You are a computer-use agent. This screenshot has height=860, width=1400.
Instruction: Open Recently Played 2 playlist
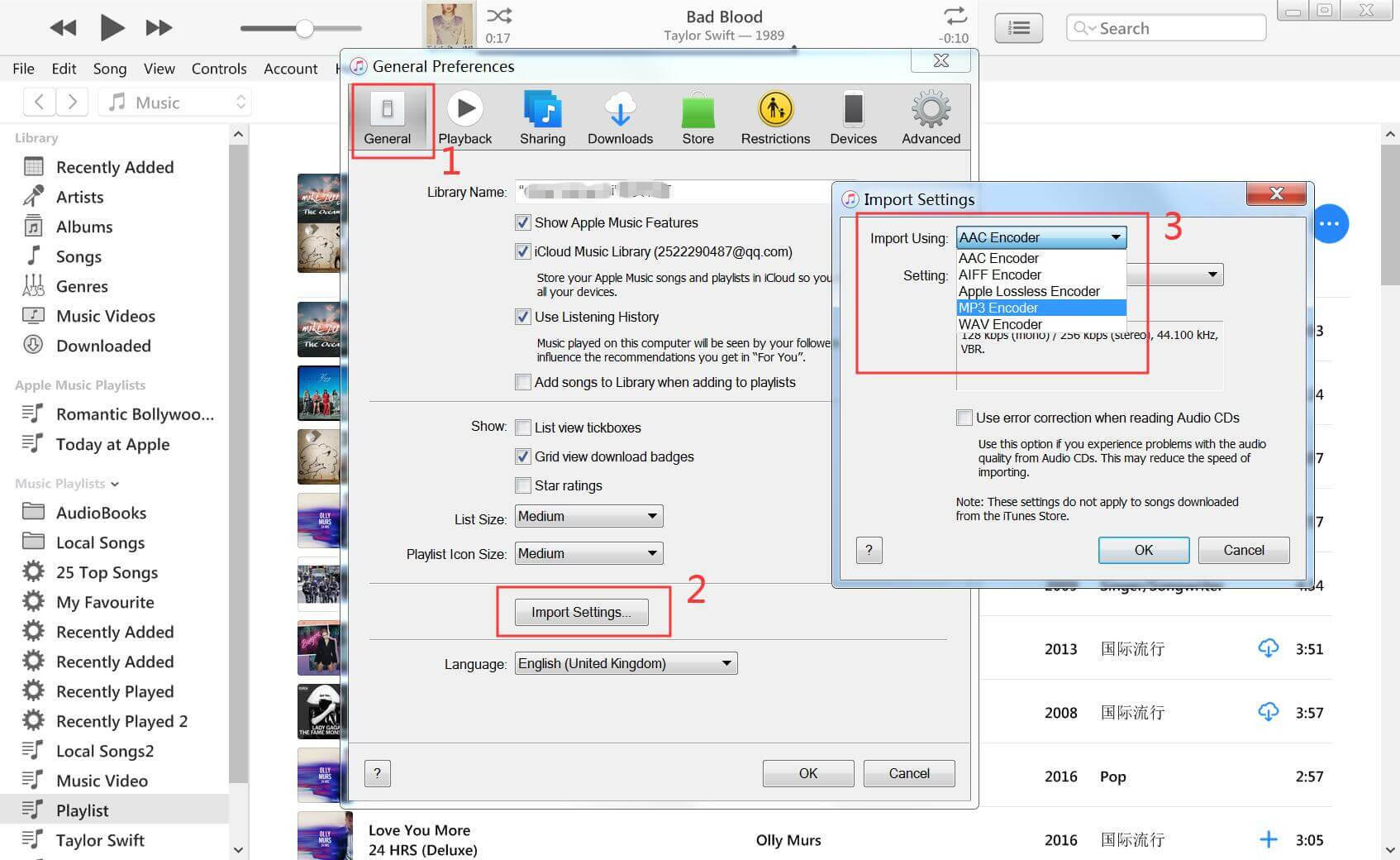(x=121, y=721)
